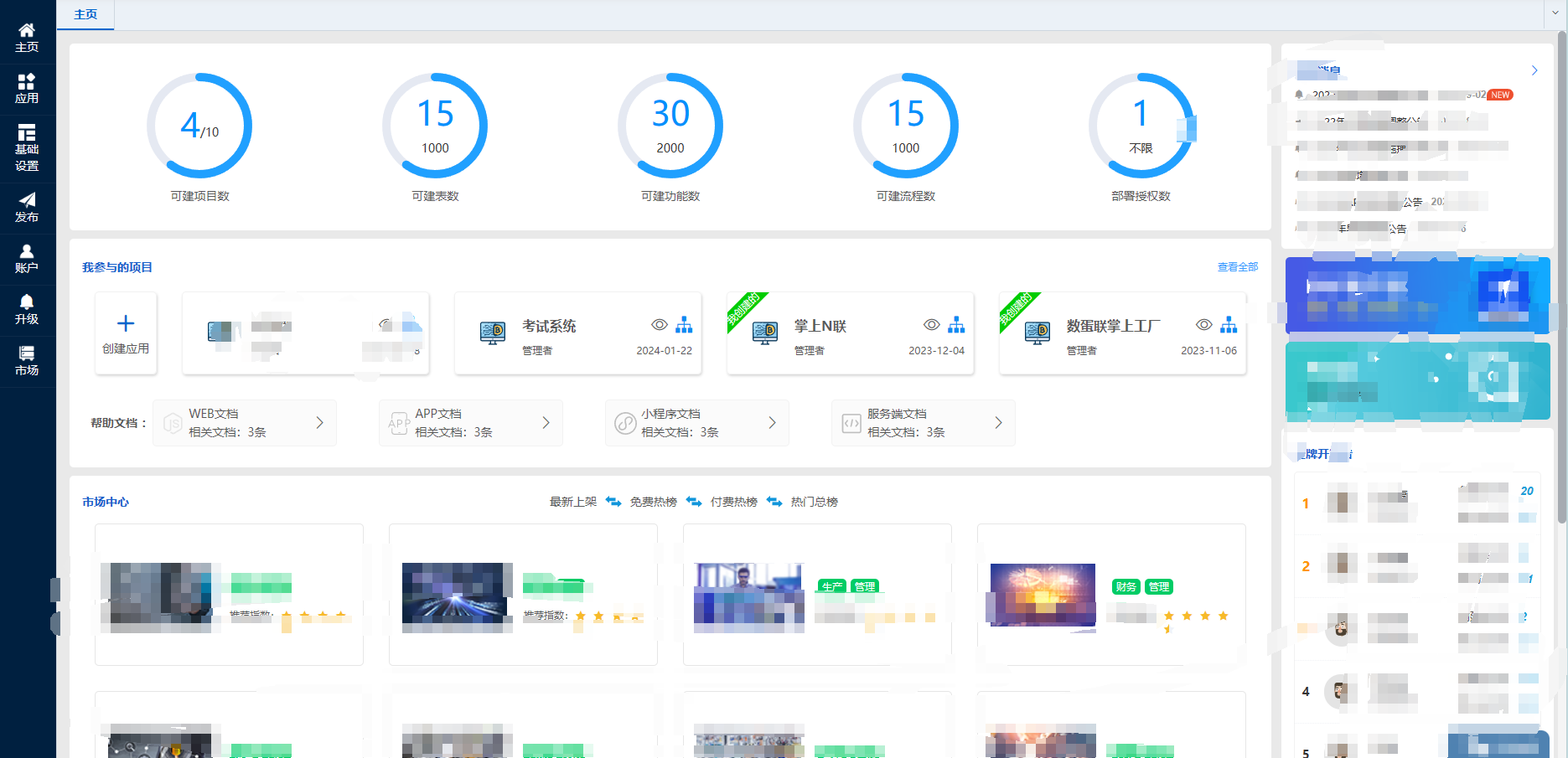Click the JS icon of WEB文档
This screenshot has height=758, width=1568.
(x=173, y=423)
